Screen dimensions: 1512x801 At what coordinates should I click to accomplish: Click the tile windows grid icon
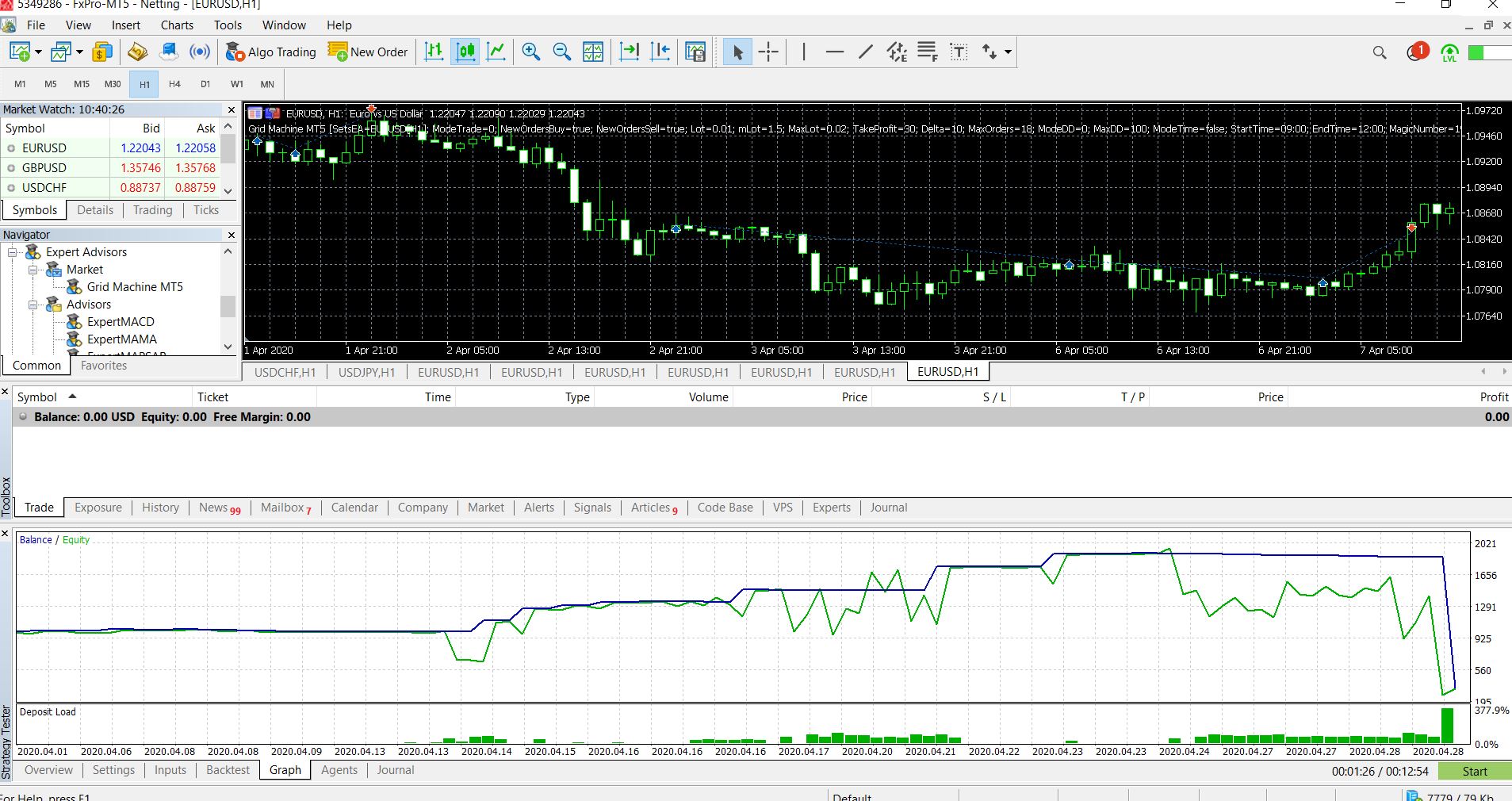pos(593,52)
